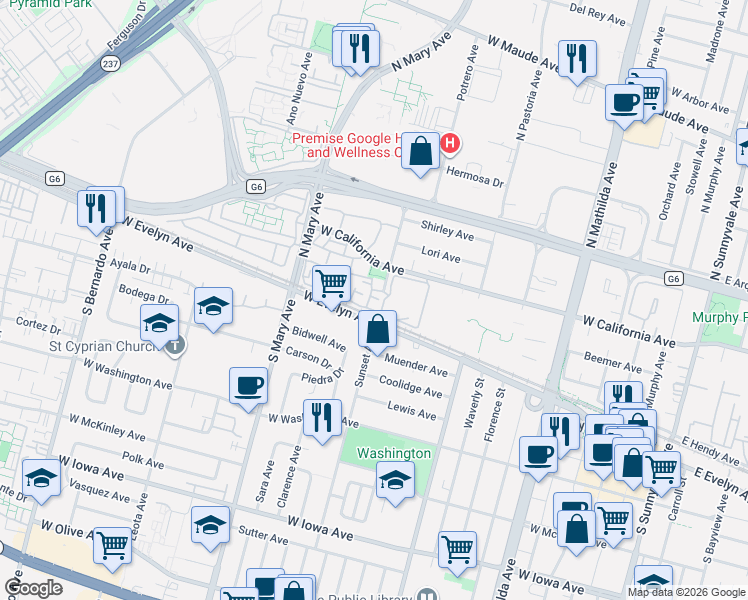Click the Florence St street label
The image size is (748, 600).
click(x=495, y=414)
